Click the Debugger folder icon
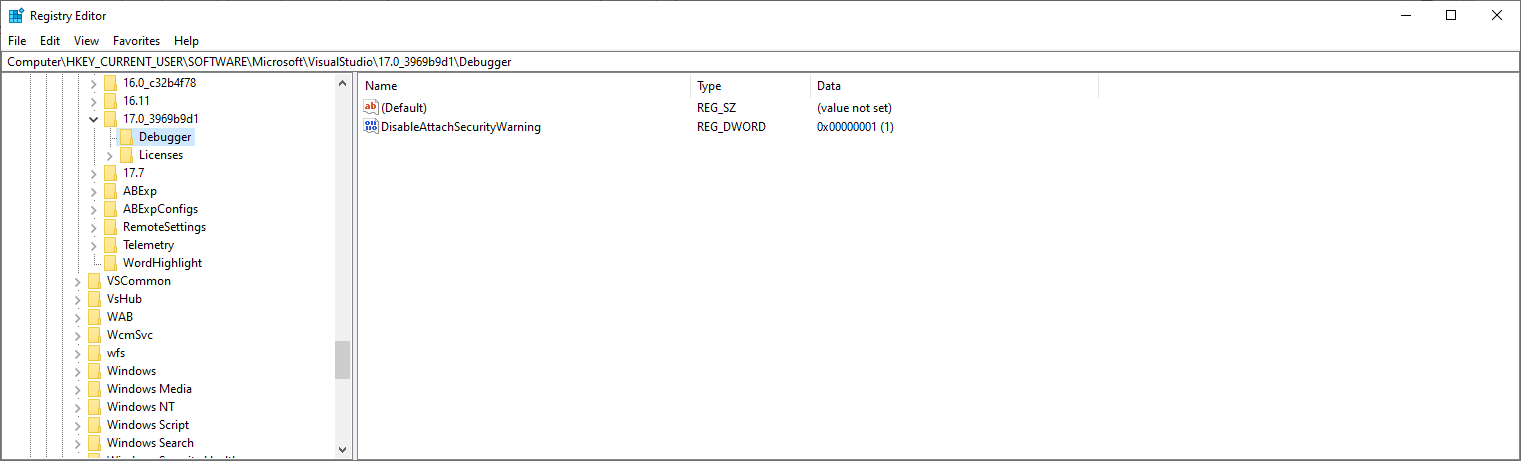This screenshot has height=461, width=1521. (x=126, y=137)
